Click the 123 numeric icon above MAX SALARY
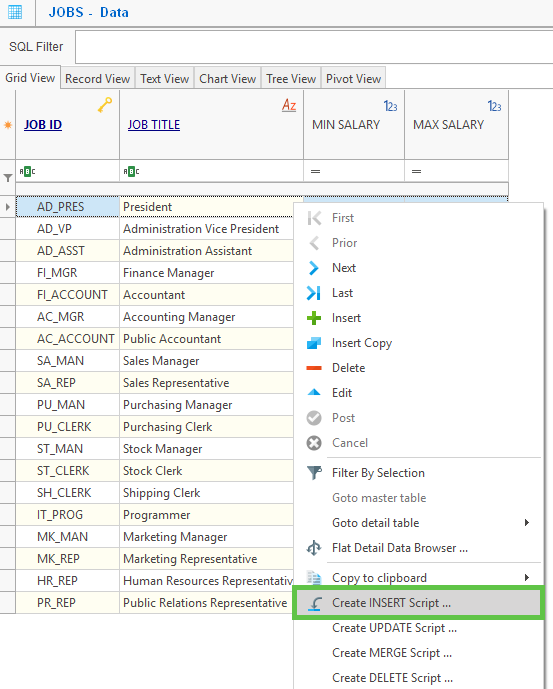This screenshot has width=553, height=689. [495, 106]
